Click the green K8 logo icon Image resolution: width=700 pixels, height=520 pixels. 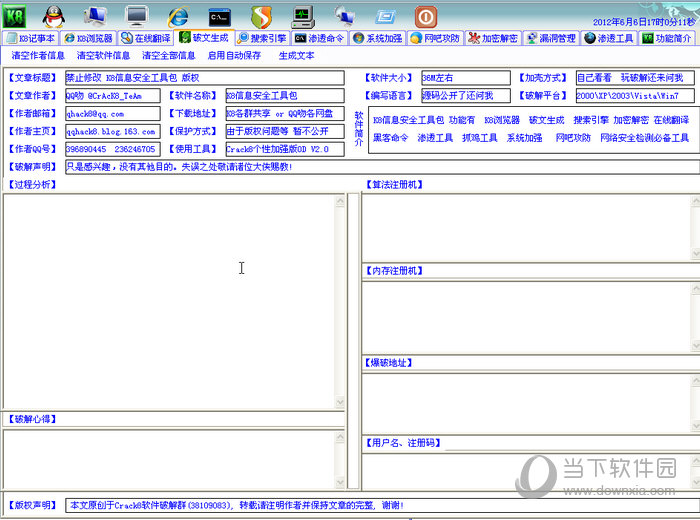14,17
